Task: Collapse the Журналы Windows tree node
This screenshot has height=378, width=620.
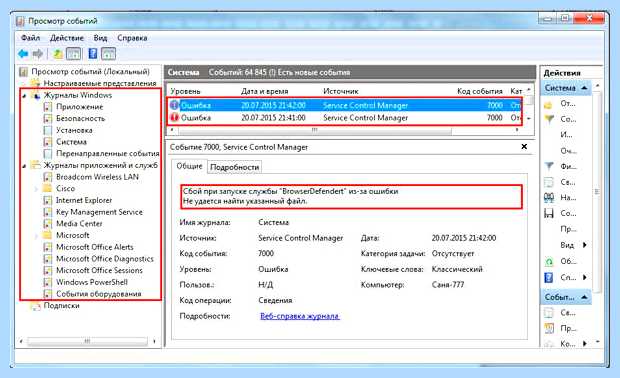Action: pyautogui.click(x=24, y=96)
